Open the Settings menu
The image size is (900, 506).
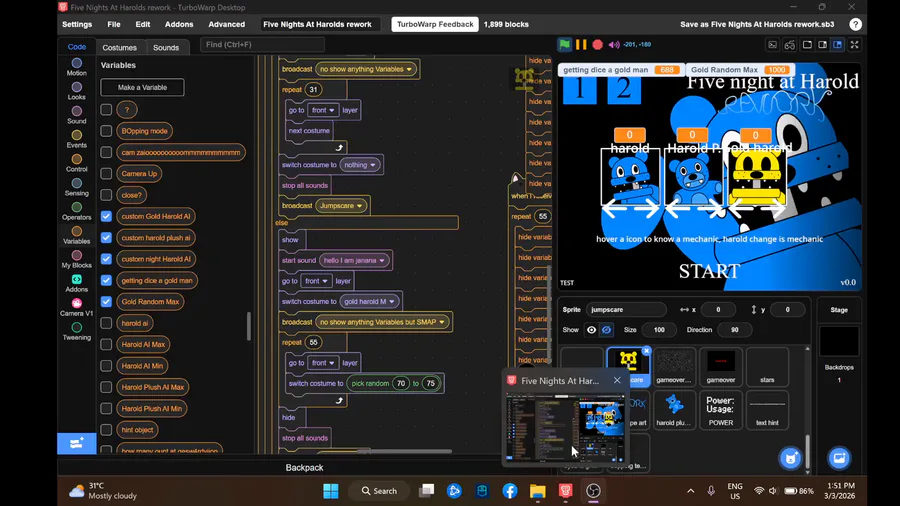click(x=77, y=24)
